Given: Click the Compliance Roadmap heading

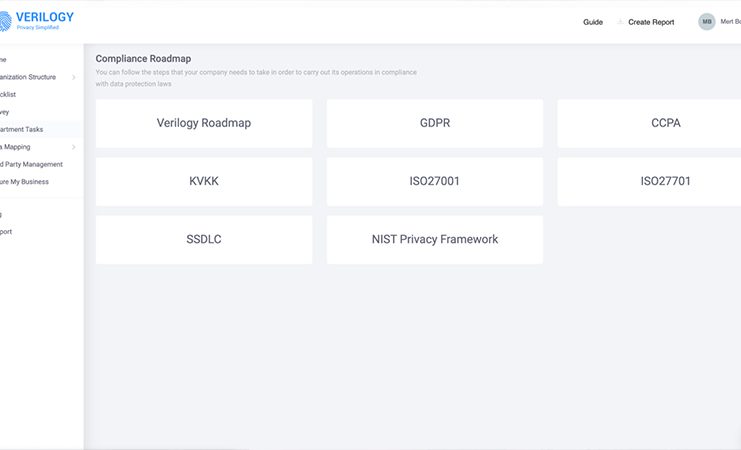Looking at the screenshot, I should (x=143, y=59).
